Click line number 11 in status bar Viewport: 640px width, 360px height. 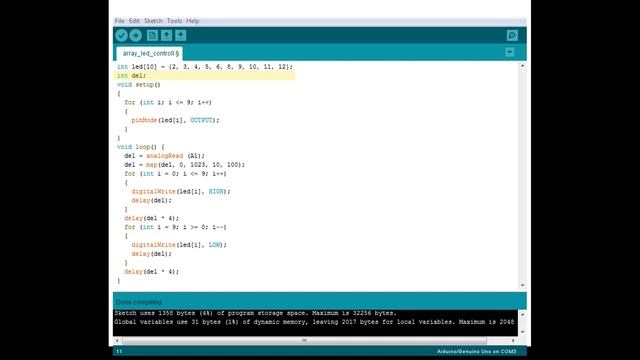[x=119, y=351]
